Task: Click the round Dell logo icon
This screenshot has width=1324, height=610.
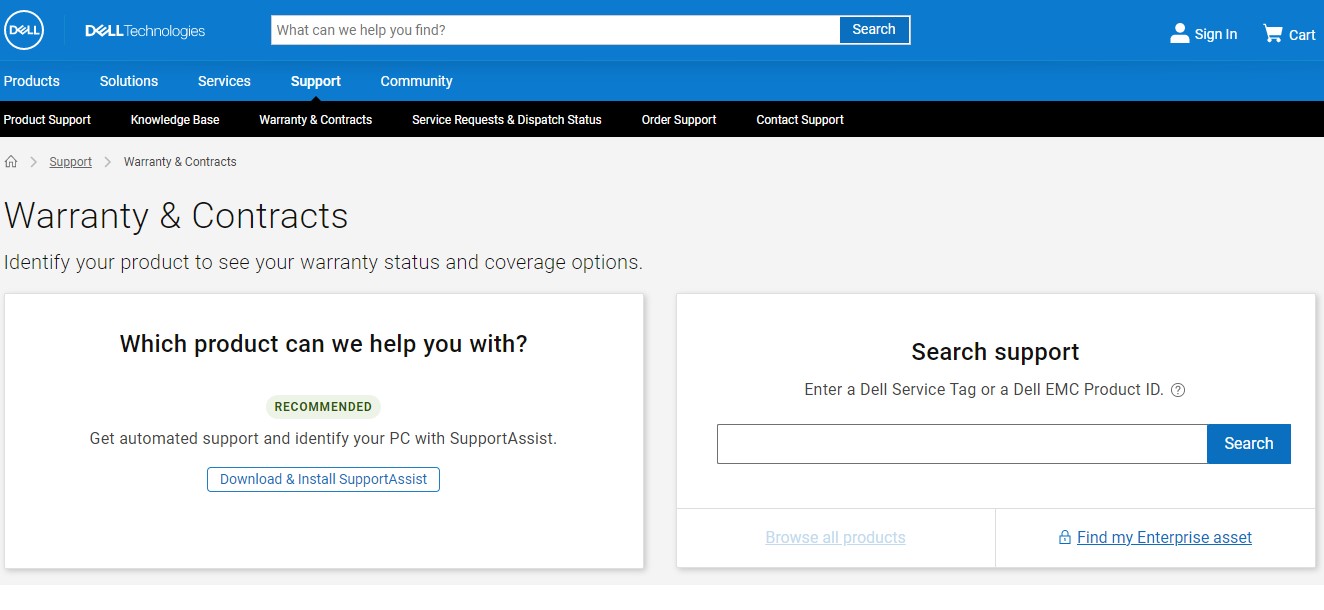Action: pos(24,31)
